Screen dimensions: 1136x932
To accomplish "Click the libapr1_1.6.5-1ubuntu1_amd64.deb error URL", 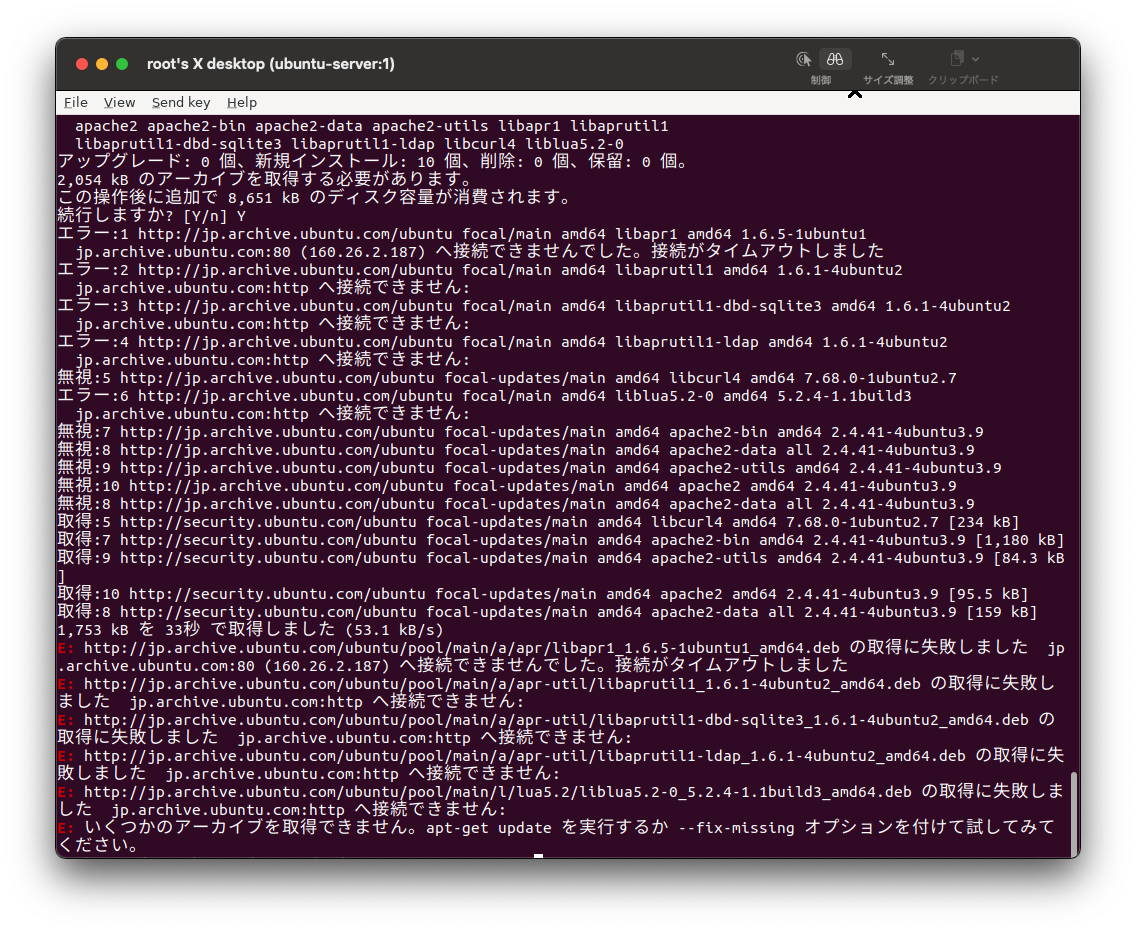I will [x=462, y=648].
